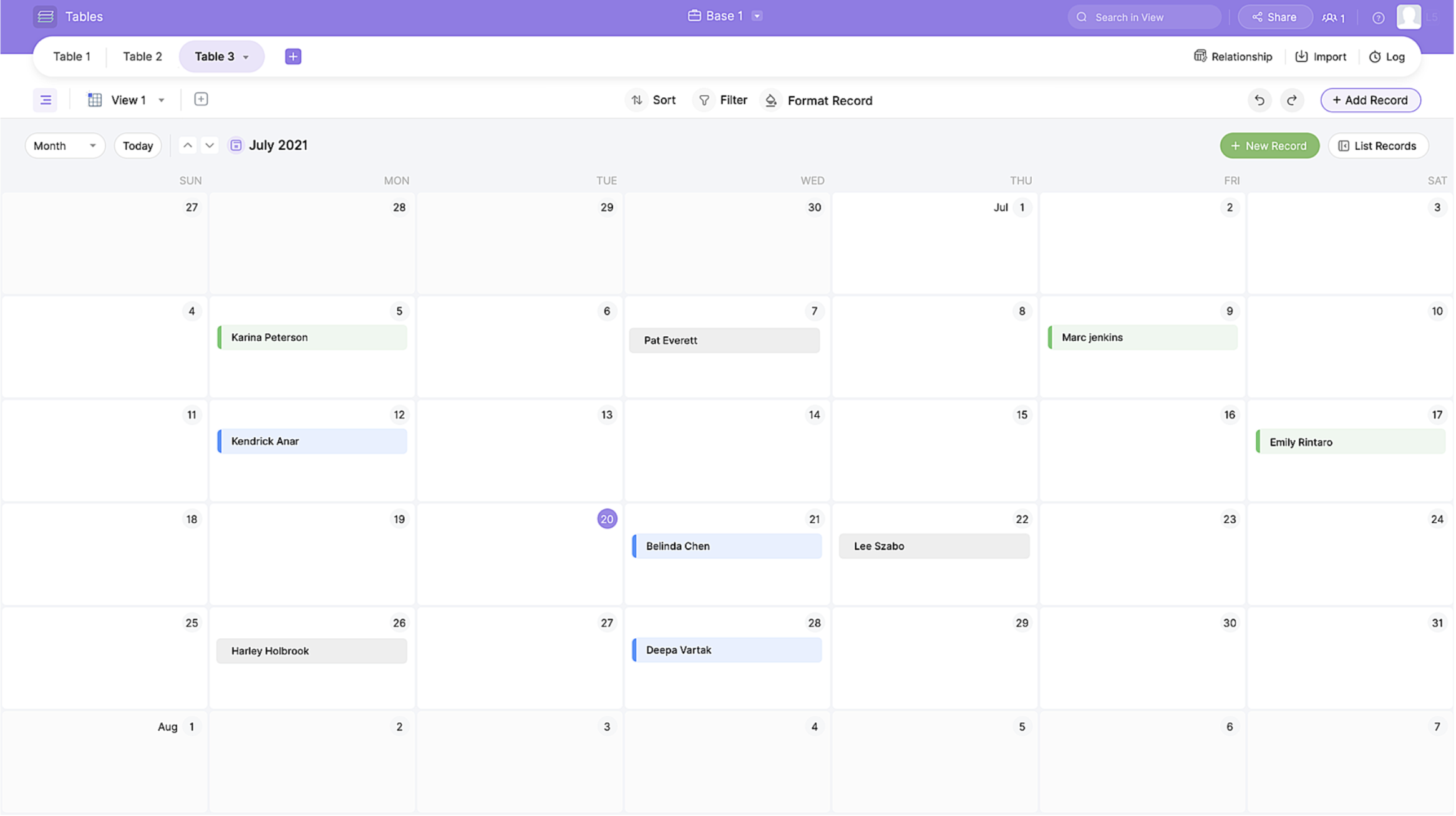Click the List Records button
Image resolution: width=1456 pixels, height=816 pixels.
[x=1377, y=145]
